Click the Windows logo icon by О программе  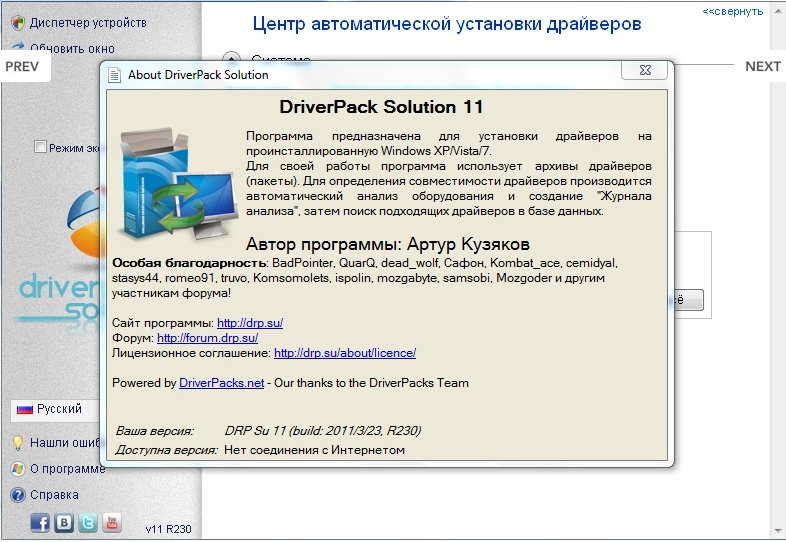pos(18,469)
